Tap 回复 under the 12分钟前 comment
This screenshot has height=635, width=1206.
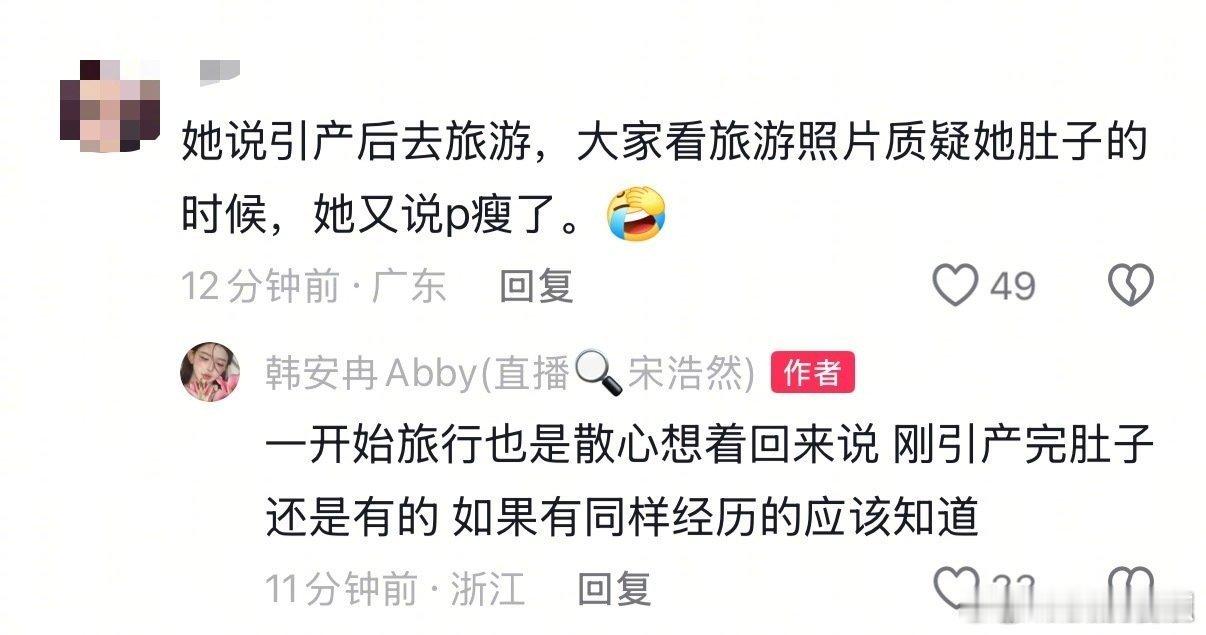click(537, 287)
